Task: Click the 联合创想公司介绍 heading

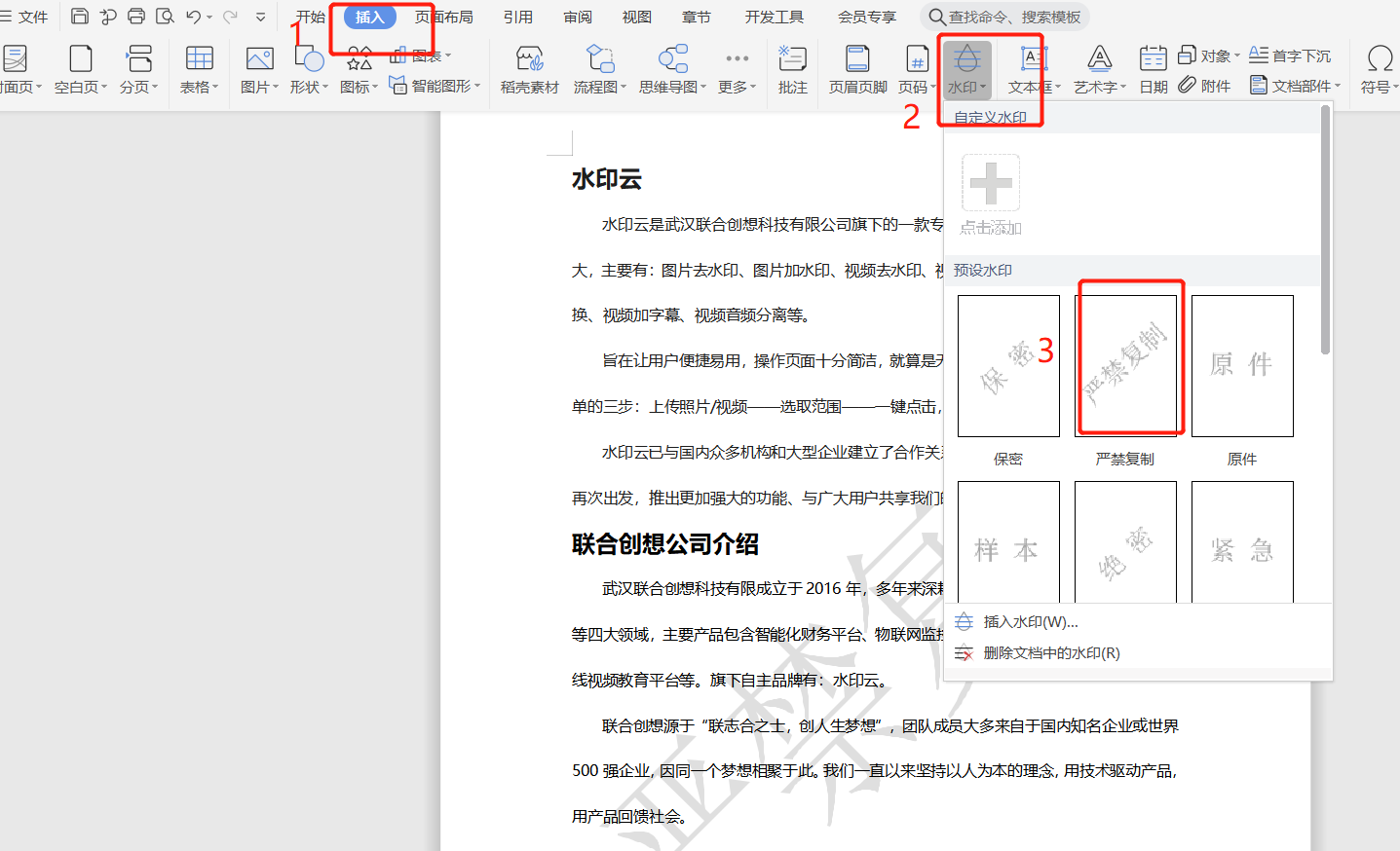Action: 665,544
